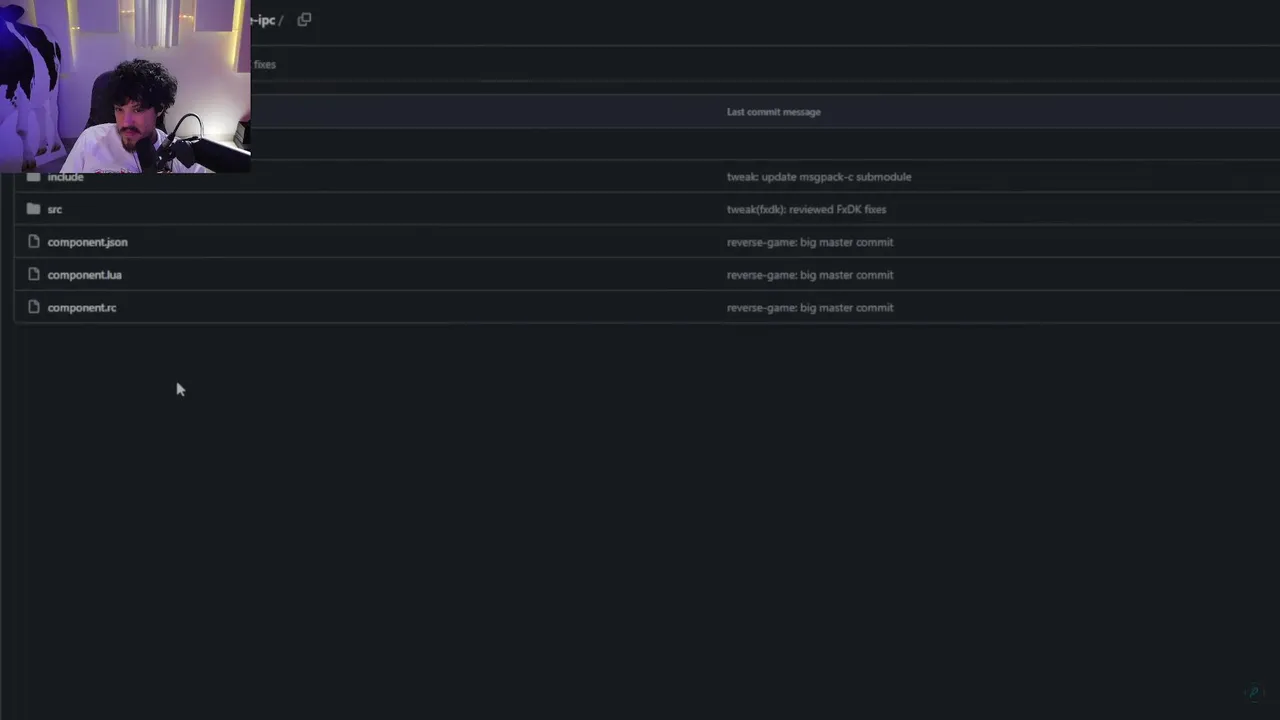1280x720 pixels.
Task: Open the component.json file
Action: click(x=87, y=242)
